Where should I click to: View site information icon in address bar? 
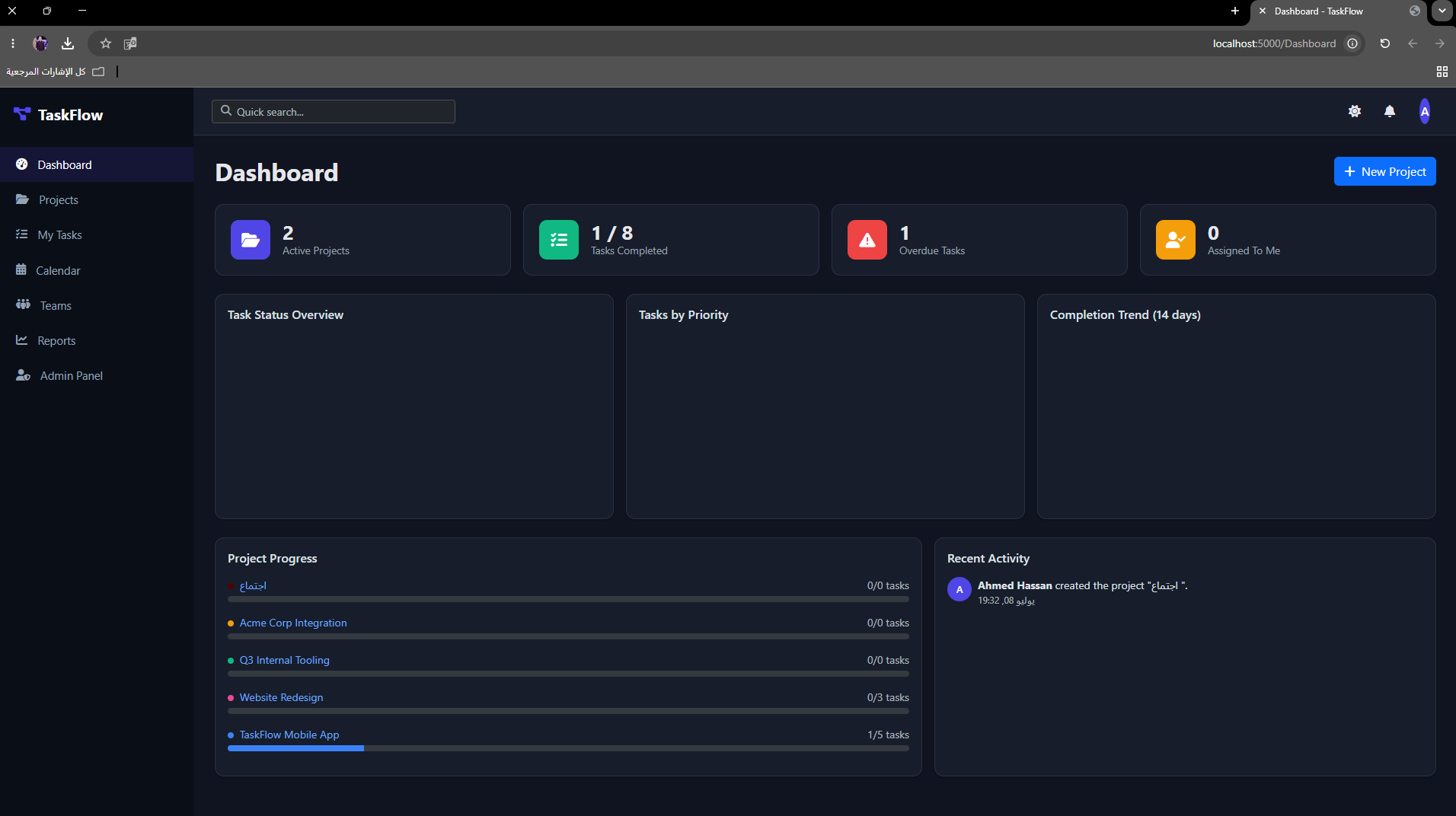tap(1352, 43)
